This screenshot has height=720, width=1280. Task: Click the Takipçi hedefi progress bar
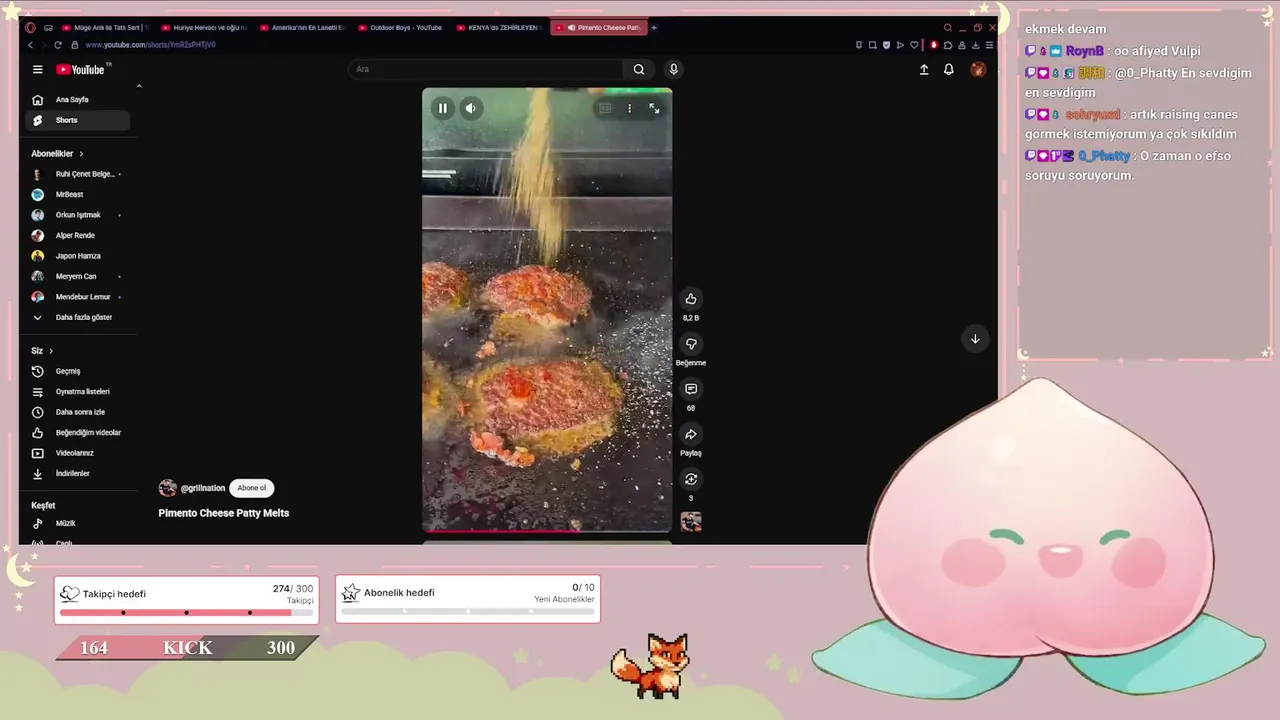pyautogui.click(x=187, y=612)
